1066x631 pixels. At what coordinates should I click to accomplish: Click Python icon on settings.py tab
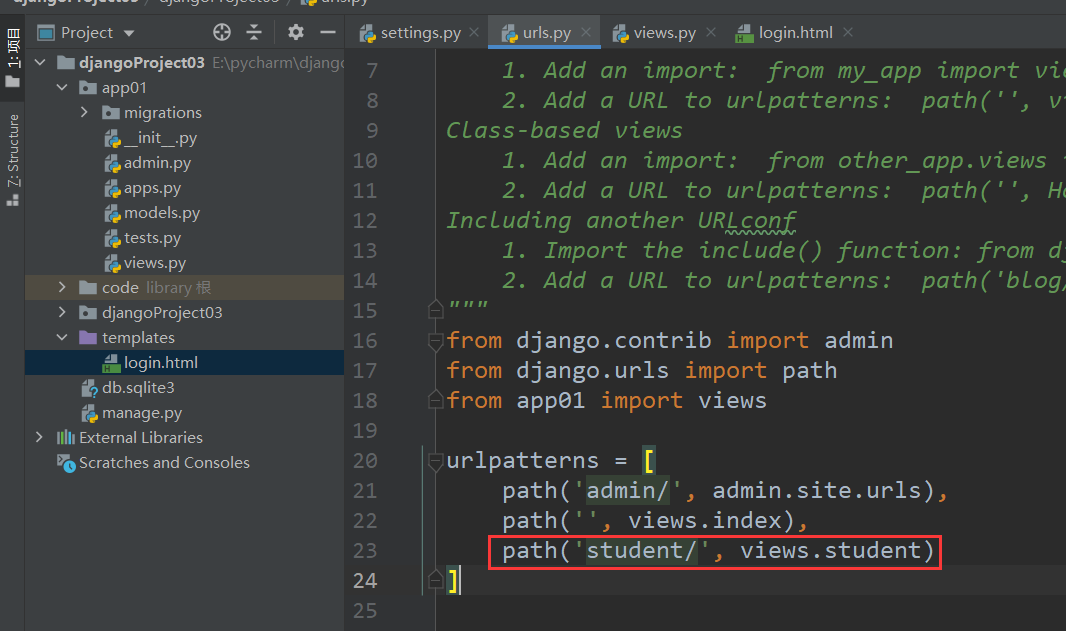click(x=367, y=33)
